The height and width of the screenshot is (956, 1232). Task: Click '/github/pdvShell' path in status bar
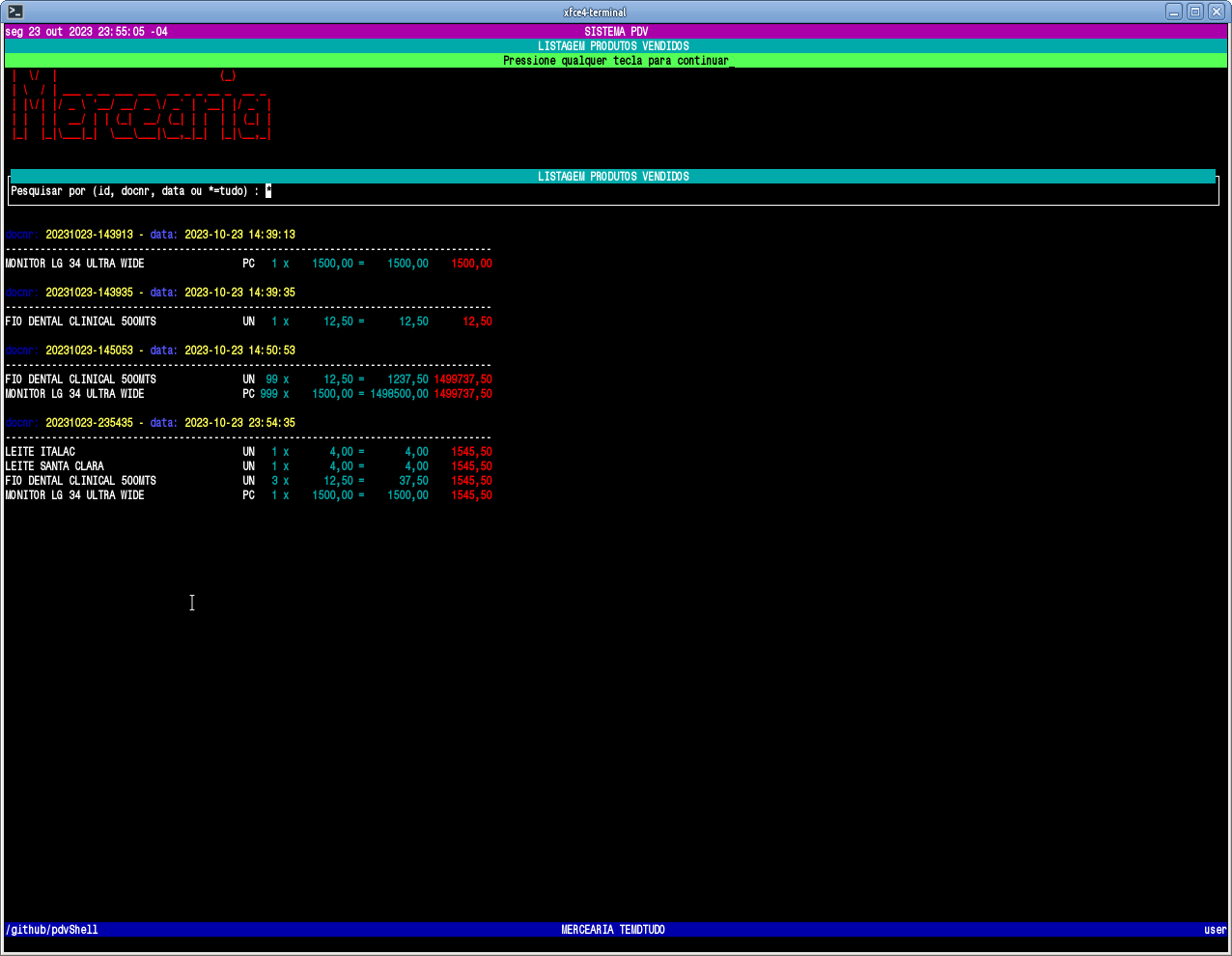coord(51,930)
